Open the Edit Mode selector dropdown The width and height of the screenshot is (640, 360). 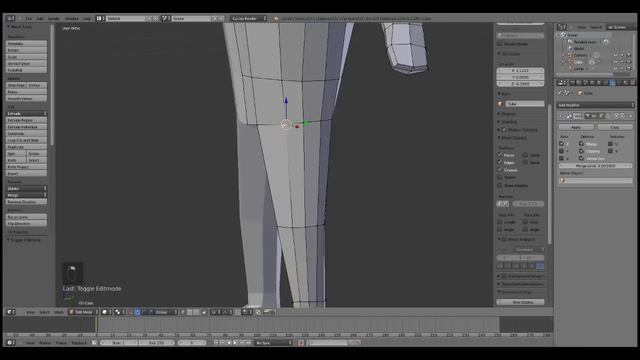point(83,312)
